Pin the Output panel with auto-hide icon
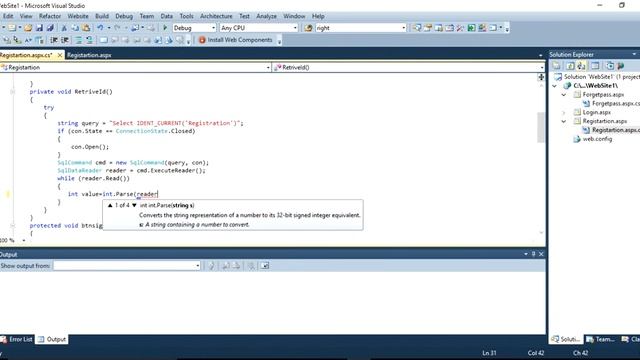Image resolution: width=640 pixels, height=360 pixels. (533, 254)
